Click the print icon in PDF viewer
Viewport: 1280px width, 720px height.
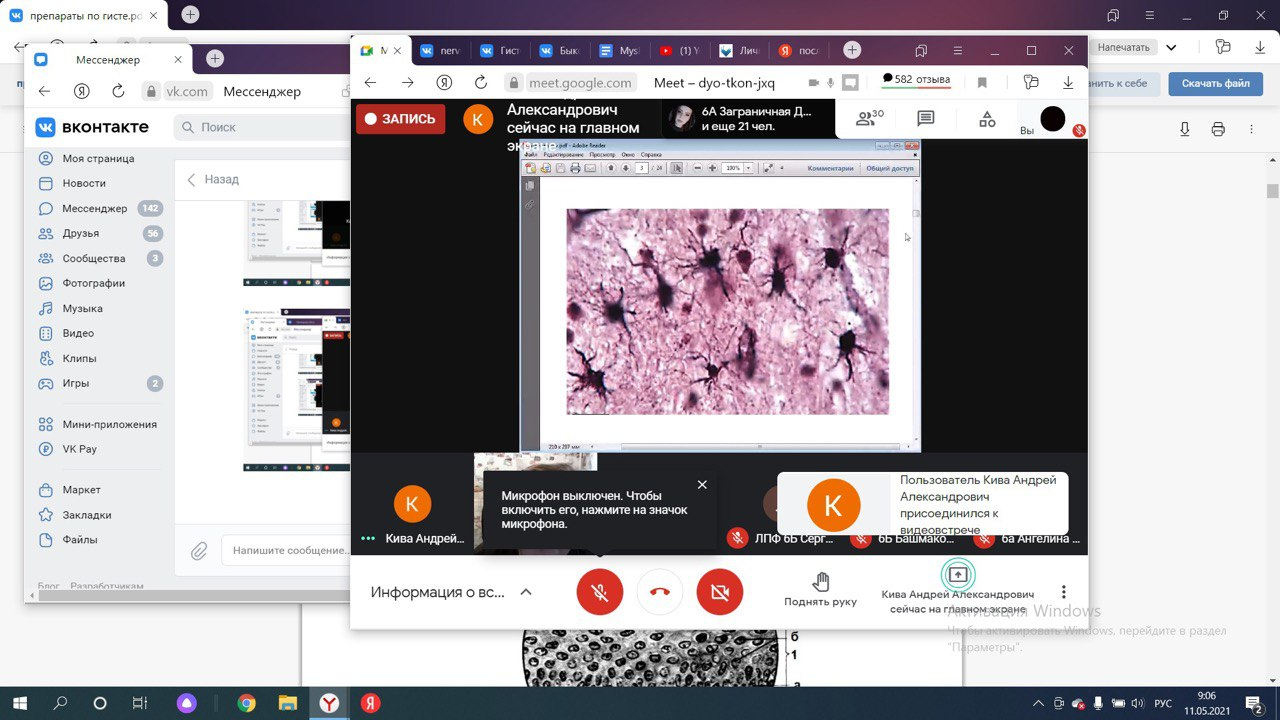(1218, 129)
